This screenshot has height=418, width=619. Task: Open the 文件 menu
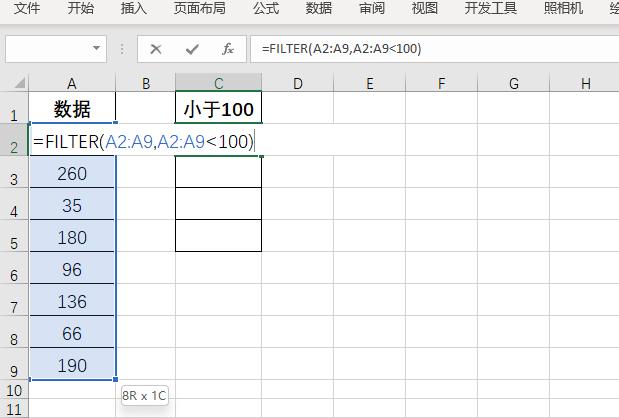point(26,8)
